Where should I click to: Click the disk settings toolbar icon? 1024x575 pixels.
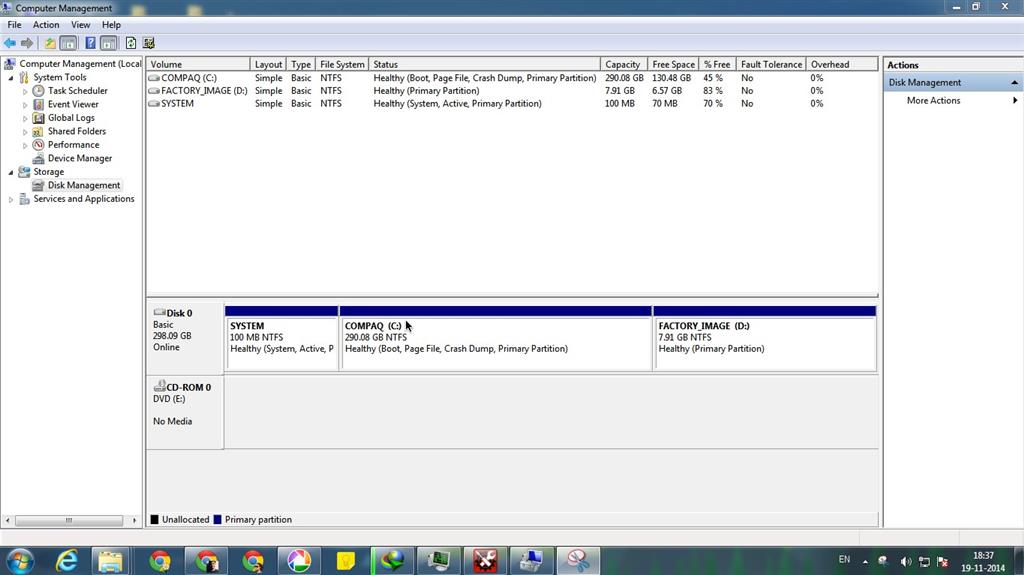pyautogui.click(x=149, y=43)
